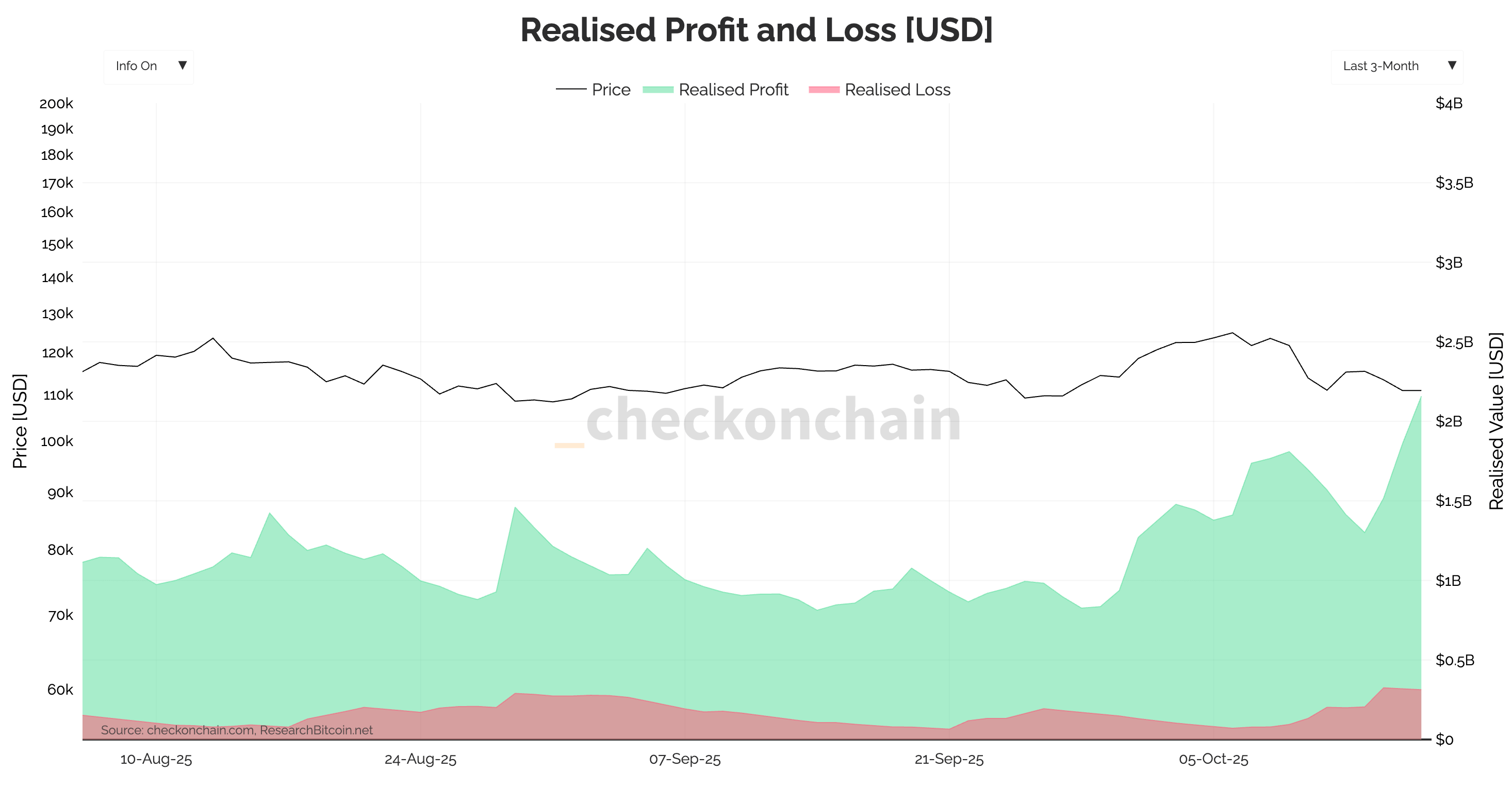This screenshot has height=788, width=1512.
Task: Toggle the Price series in the legend
Action: pos(593,89)
